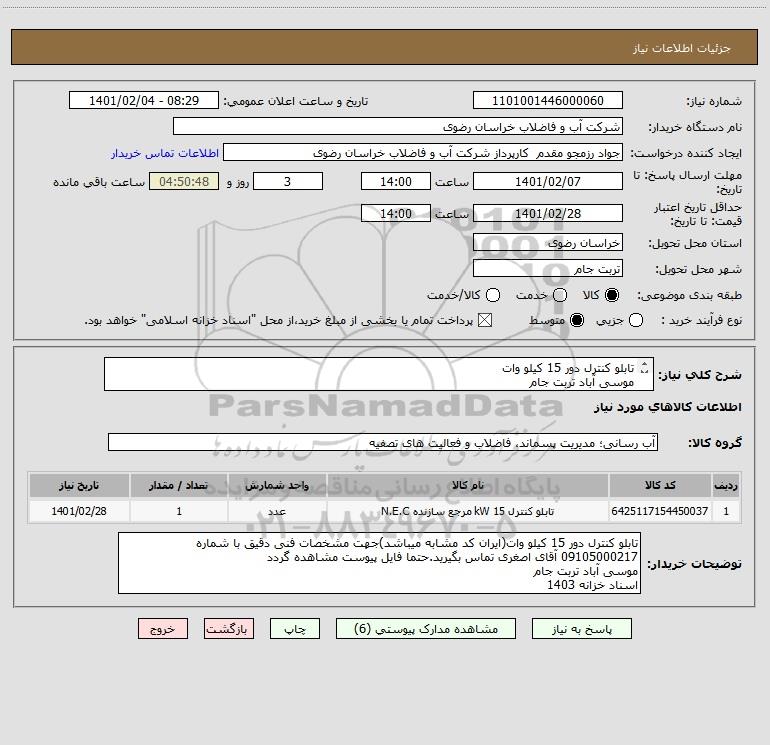This screenshot has height=745, width=770.
Task: Click the ردیف column header
Action: tap(726, 485)
